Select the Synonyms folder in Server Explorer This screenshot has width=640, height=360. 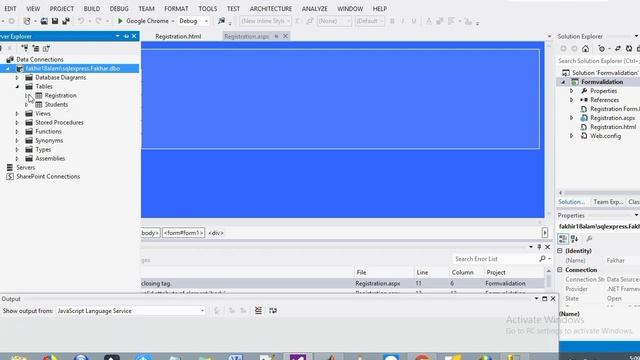pyautogui.click(x=49, y=140)
